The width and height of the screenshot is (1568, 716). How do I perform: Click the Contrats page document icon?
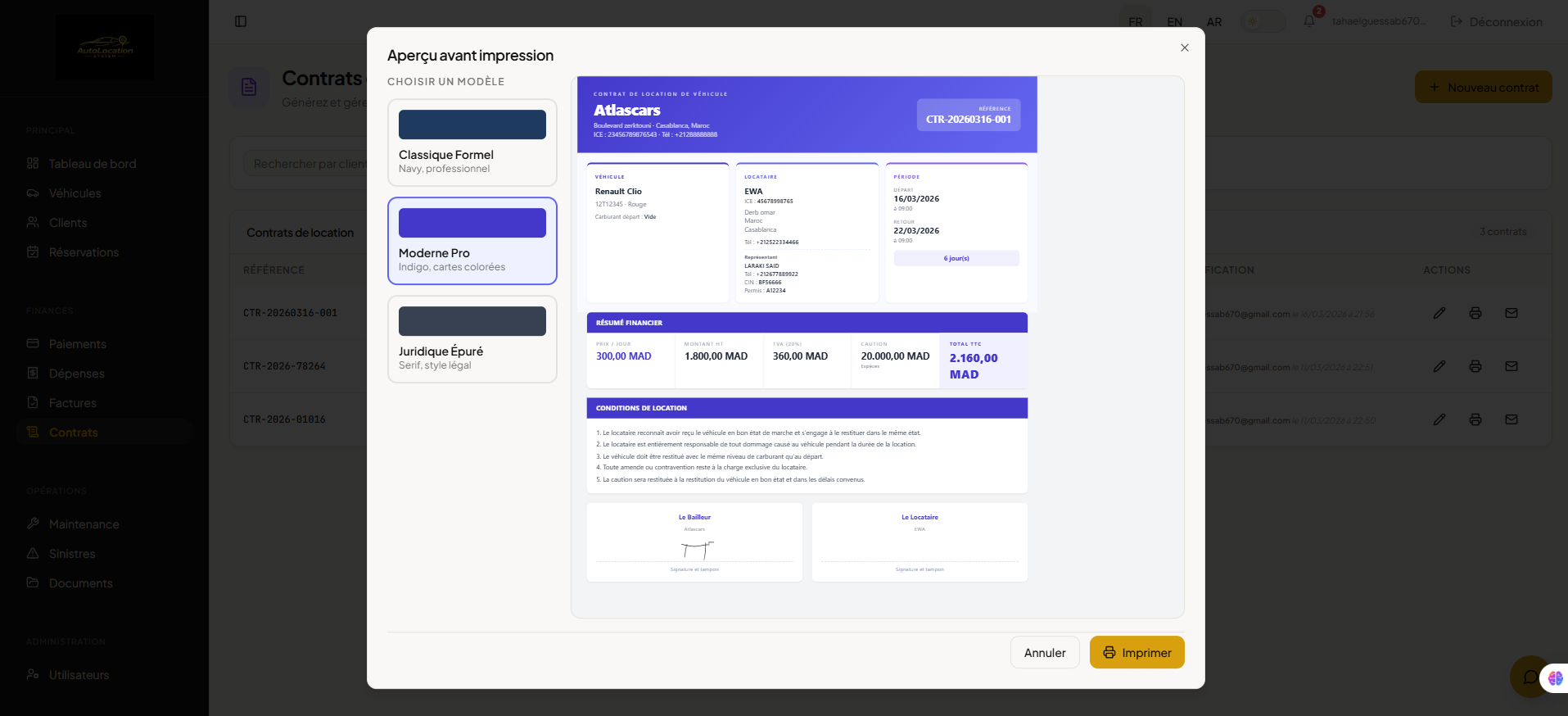tap(249, 87)
